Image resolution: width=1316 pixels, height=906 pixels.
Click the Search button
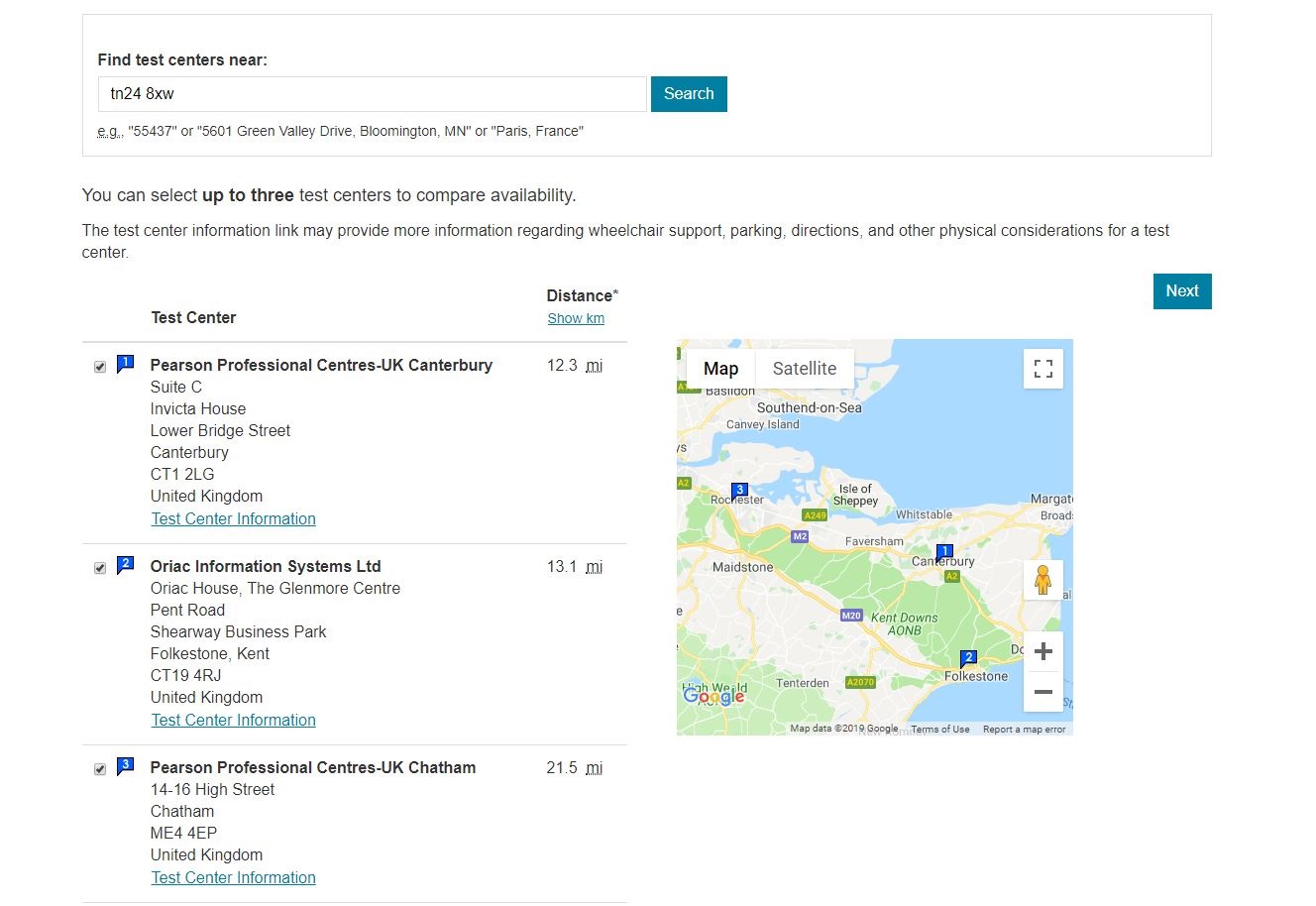tap(688, 93)
